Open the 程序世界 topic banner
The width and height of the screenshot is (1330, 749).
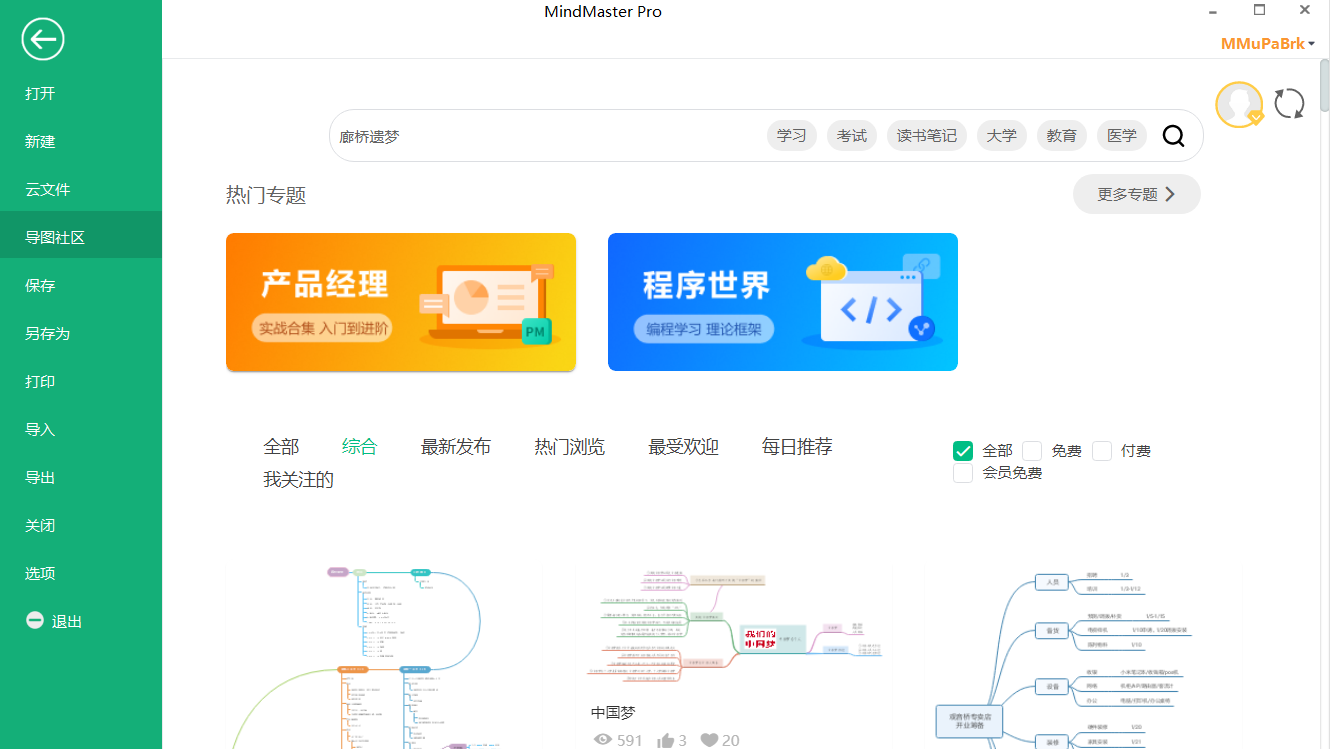[x=783, y=302]
